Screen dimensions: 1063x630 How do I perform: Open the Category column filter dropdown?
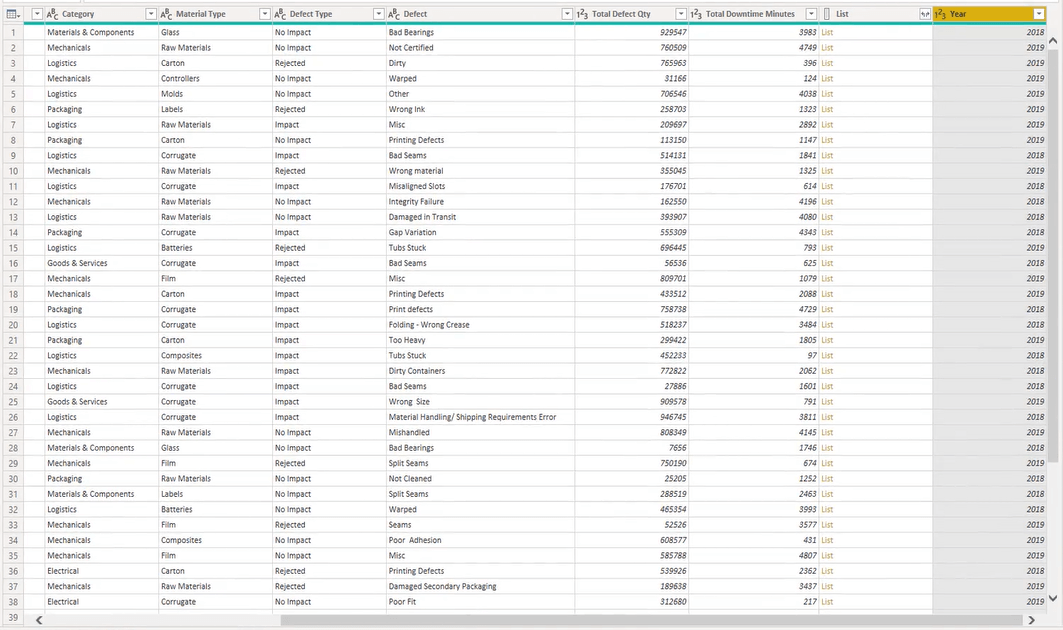(151, 14)
